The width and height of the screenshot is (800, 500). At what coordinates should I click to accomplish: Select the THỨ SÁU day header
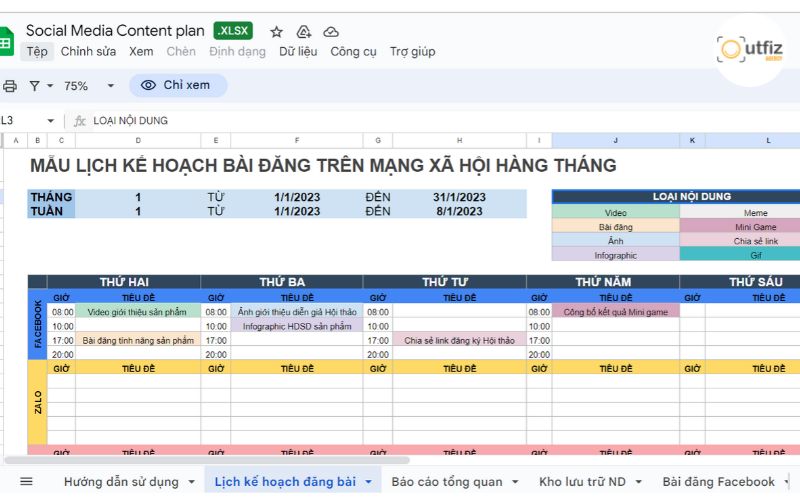[740, 282]
